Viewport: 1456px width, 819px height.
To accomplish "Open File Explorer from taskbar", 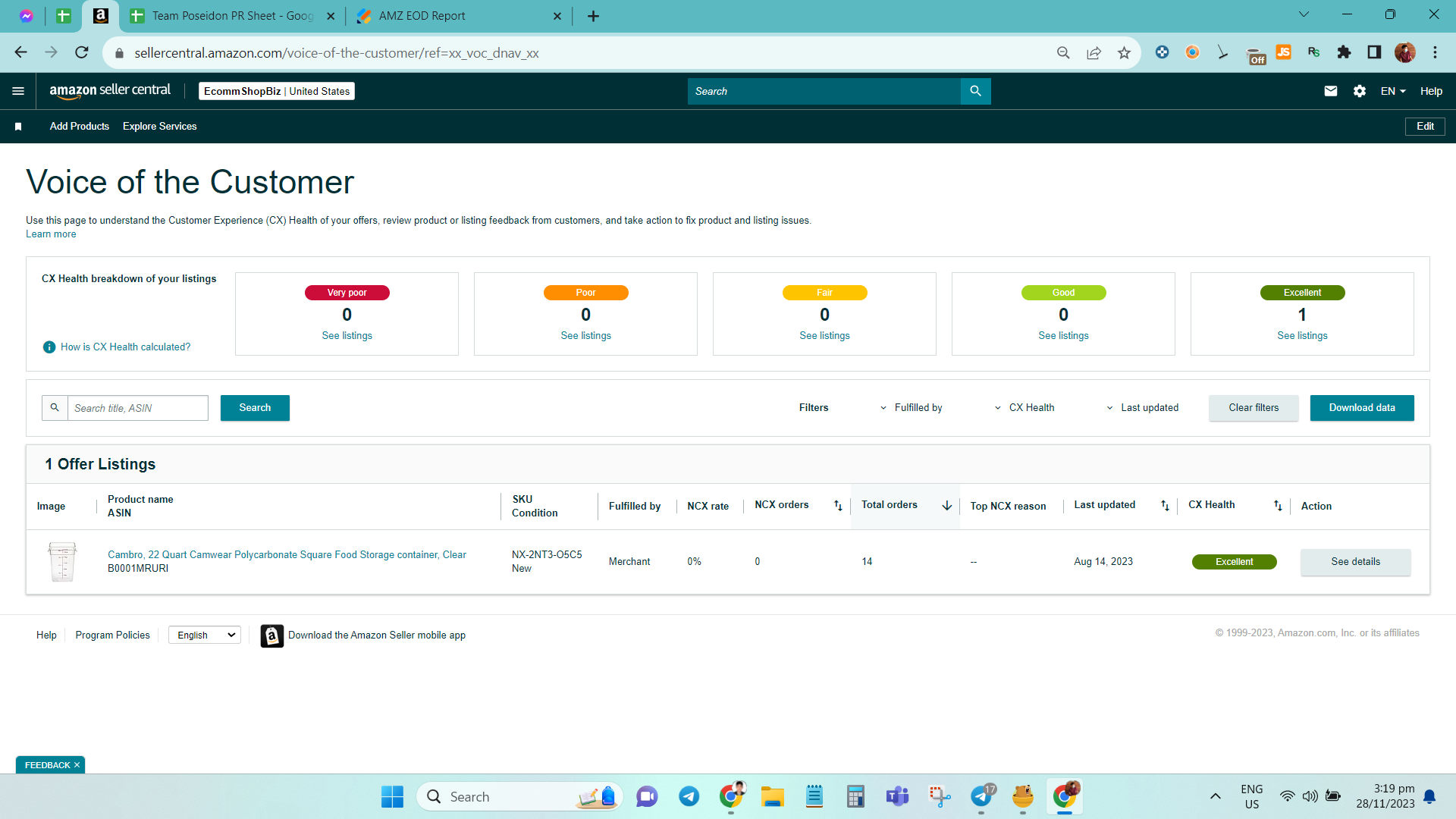I will click(772, 797).
